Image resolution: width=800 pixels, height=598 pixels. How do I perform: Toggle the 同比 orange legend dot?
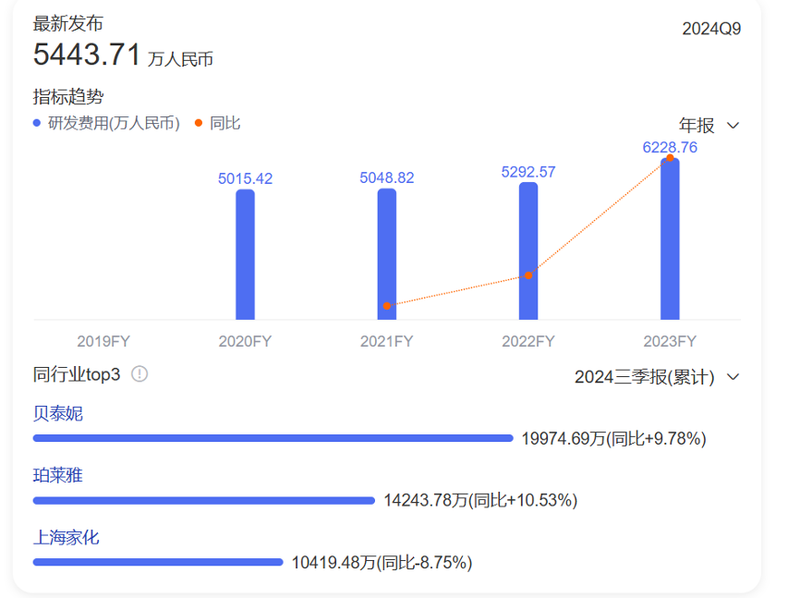coord(198,123)
